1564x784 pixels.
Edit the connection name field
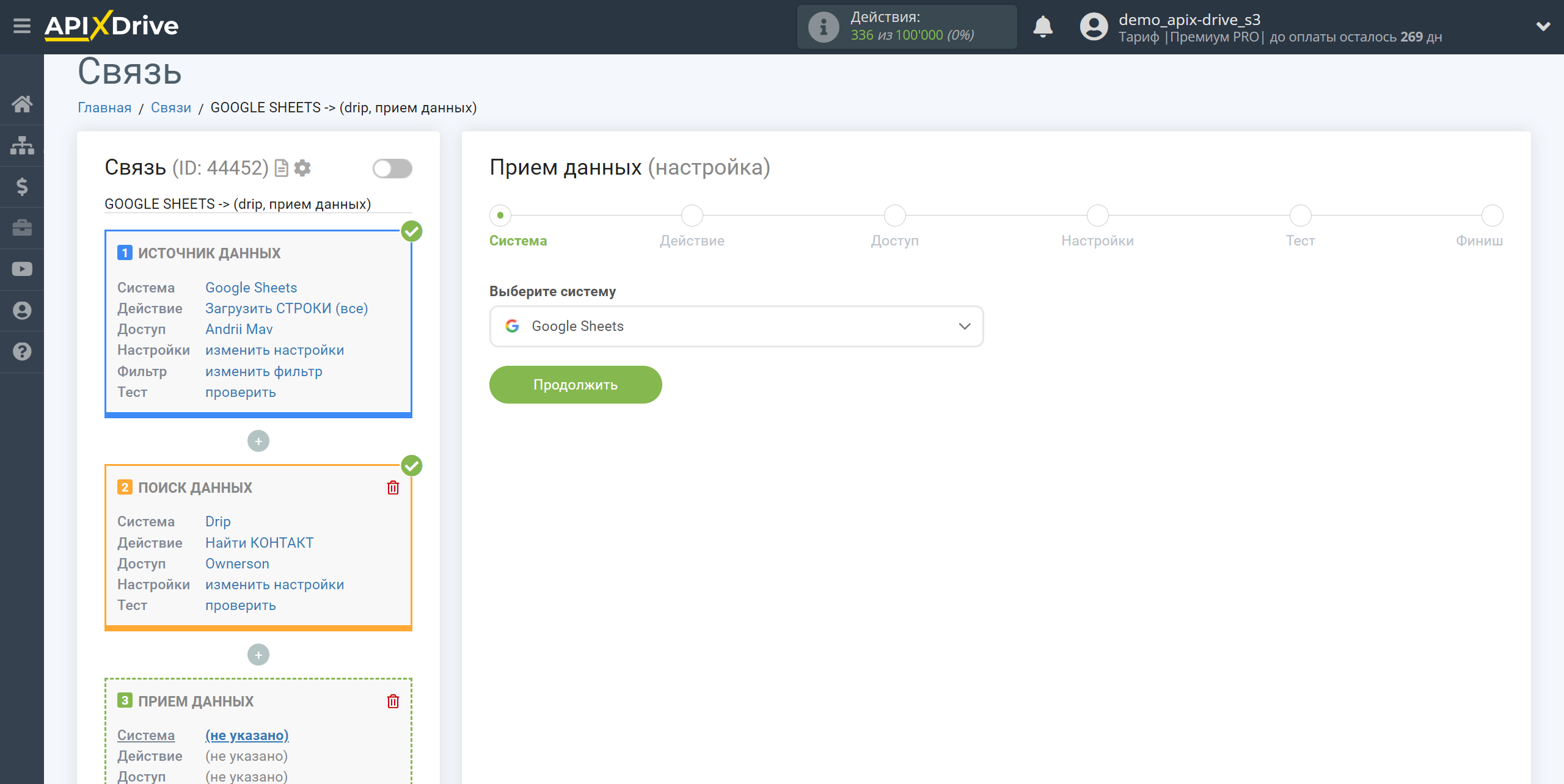click(x=258, y=204)
